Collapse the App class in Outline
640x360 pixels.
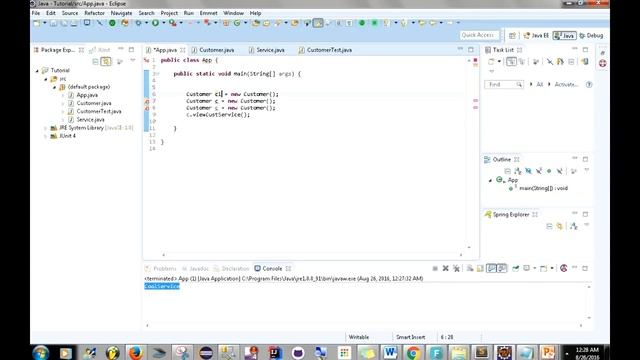pos(490,180)
